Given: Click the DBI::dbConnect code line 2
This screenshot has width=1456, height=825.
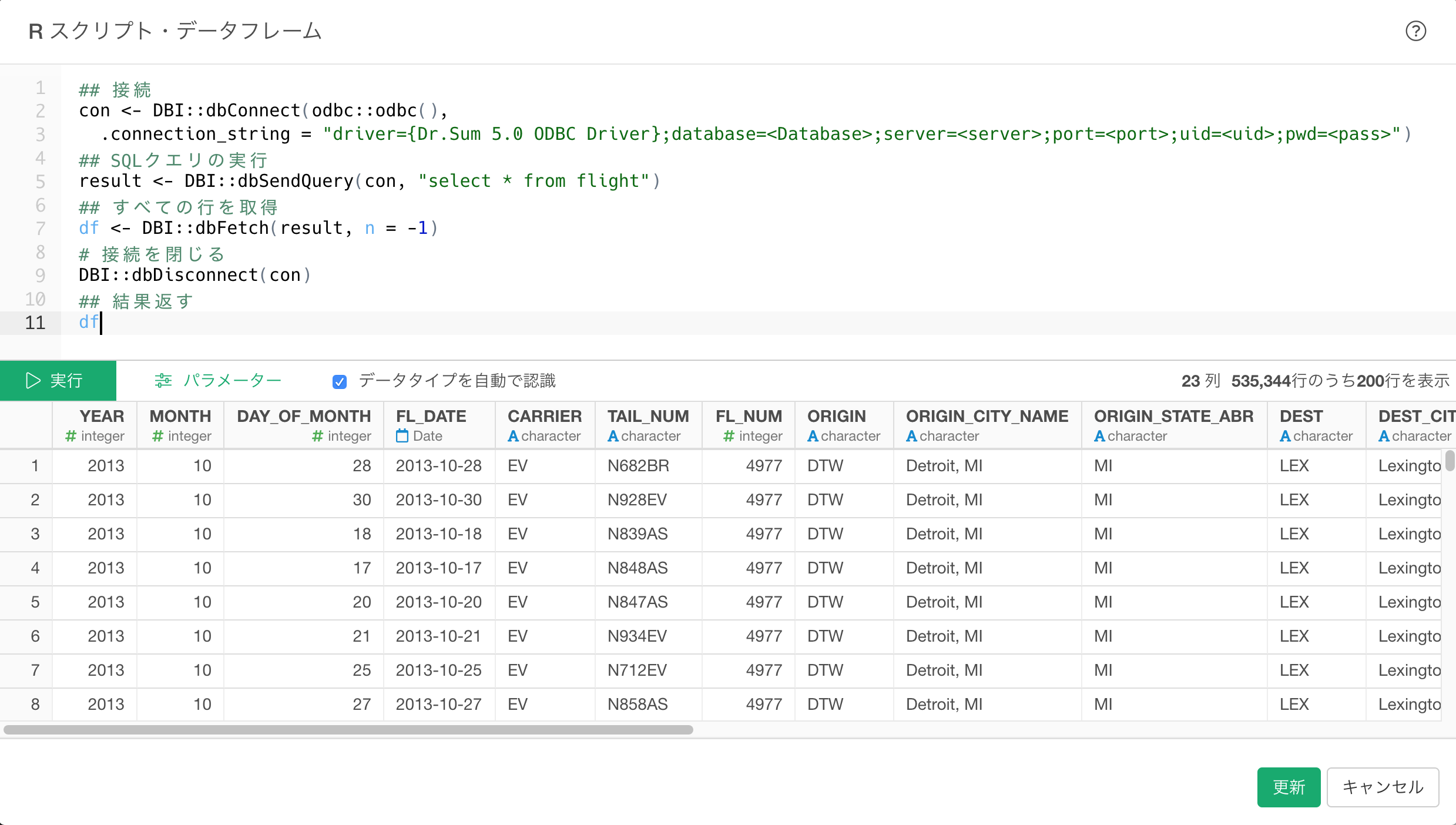Looking at the screenshot, I should (264, 110).
